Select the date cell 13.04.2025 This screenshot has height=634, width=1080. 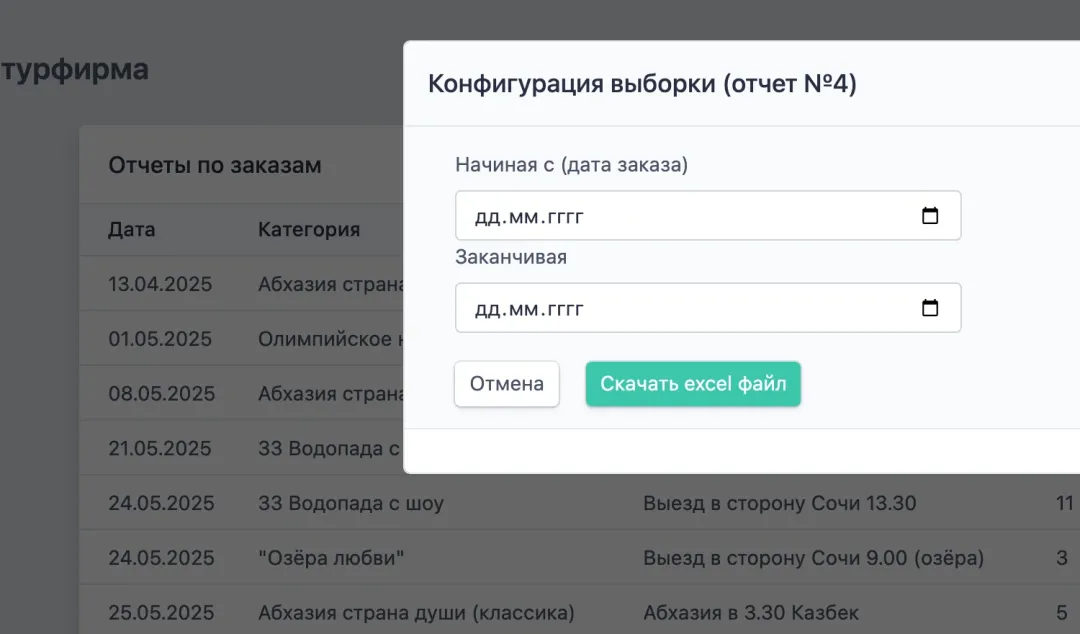[x=160, y=284]
